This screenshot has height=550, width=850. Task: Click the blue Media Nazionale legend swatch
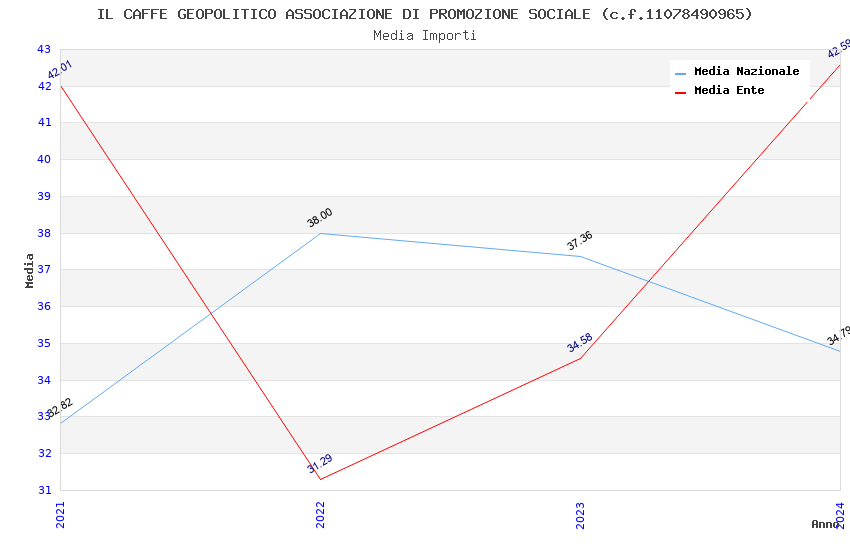click(x=681, y=73)
